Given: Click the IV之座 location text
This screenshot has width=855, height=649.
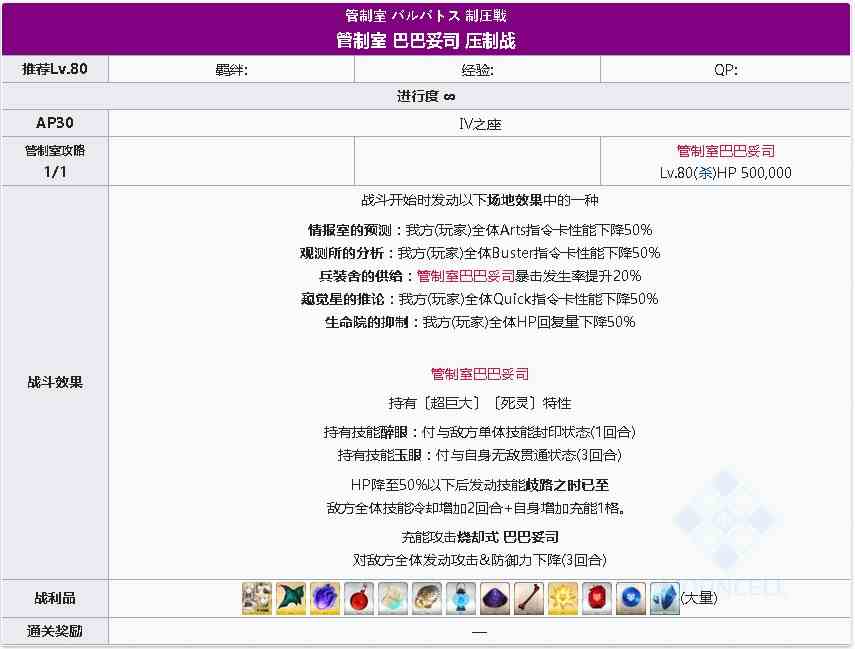Looking at the screenshot, I should [480, 124].
